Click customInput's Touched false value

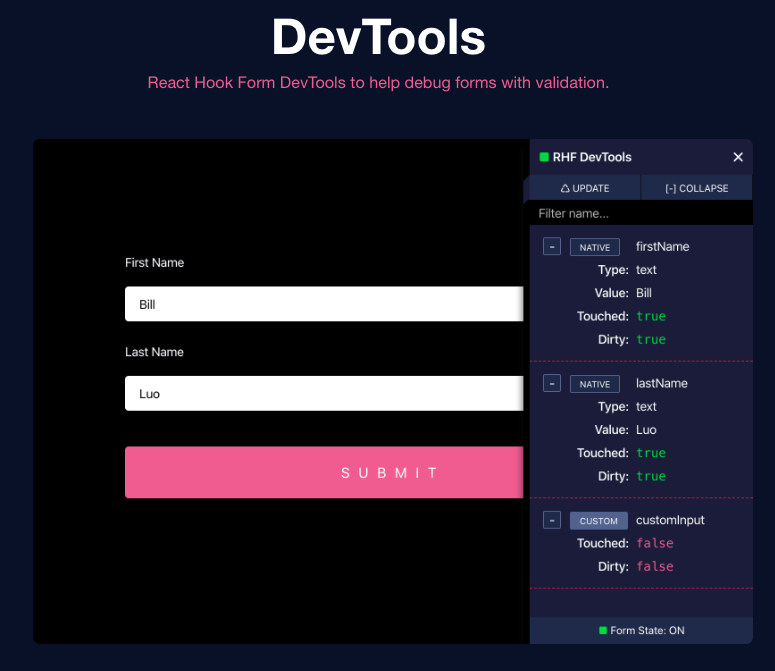(655, 544)
